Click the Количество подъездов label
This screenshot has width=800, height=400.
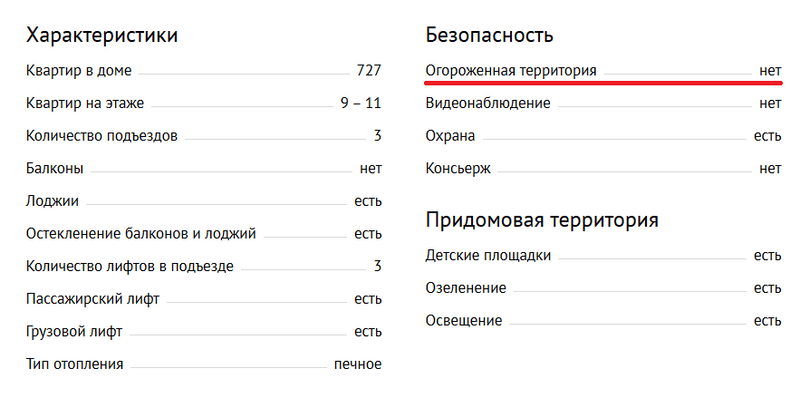click(102, 136)
